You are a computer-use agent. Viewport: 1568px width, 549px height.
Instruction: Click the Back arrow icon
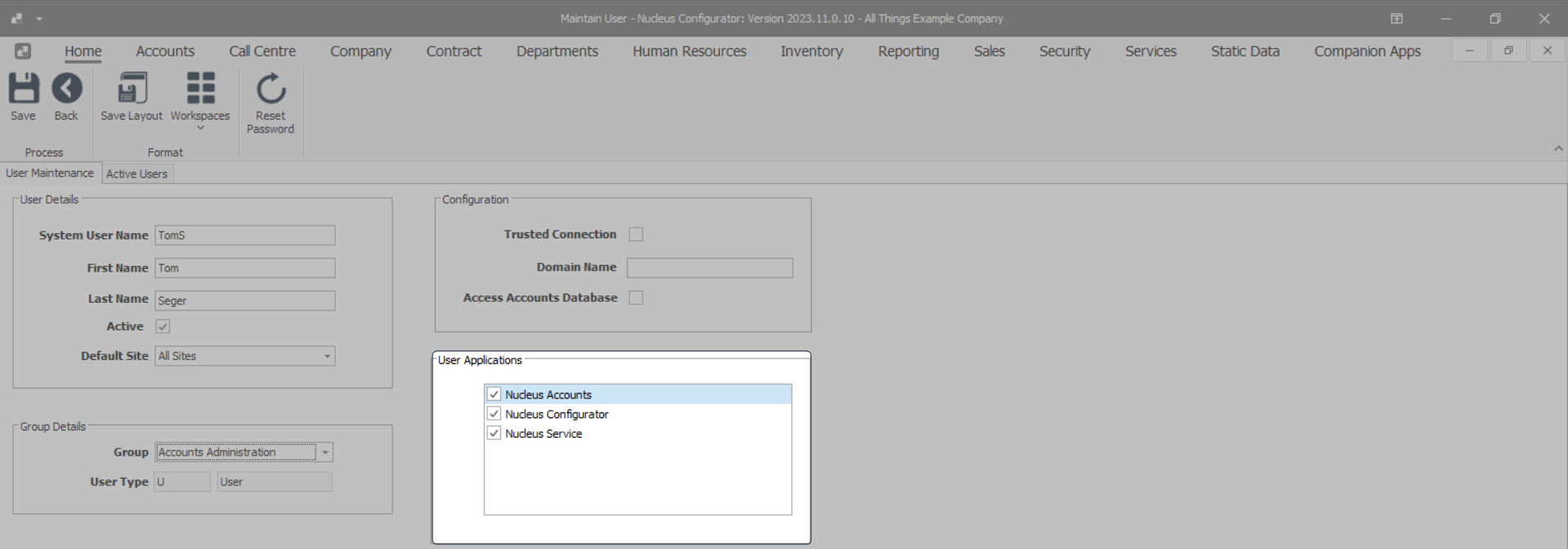[66, 88]
